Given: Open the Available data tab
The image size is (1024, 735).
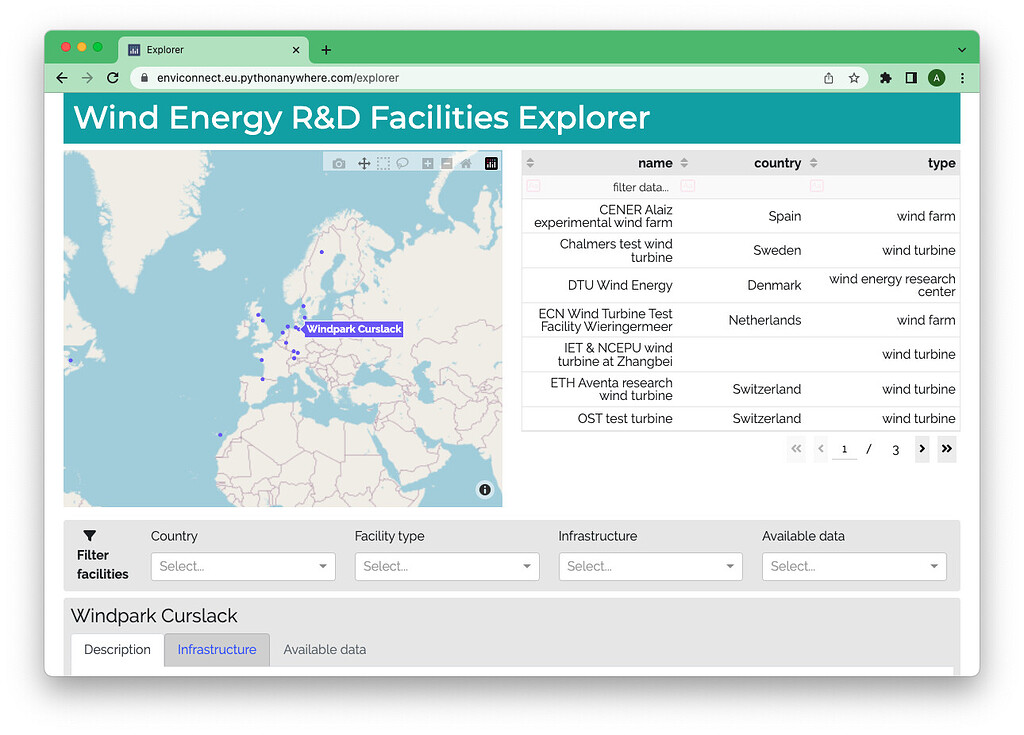Looking at the screenshot, I should [x=324, y=650].
